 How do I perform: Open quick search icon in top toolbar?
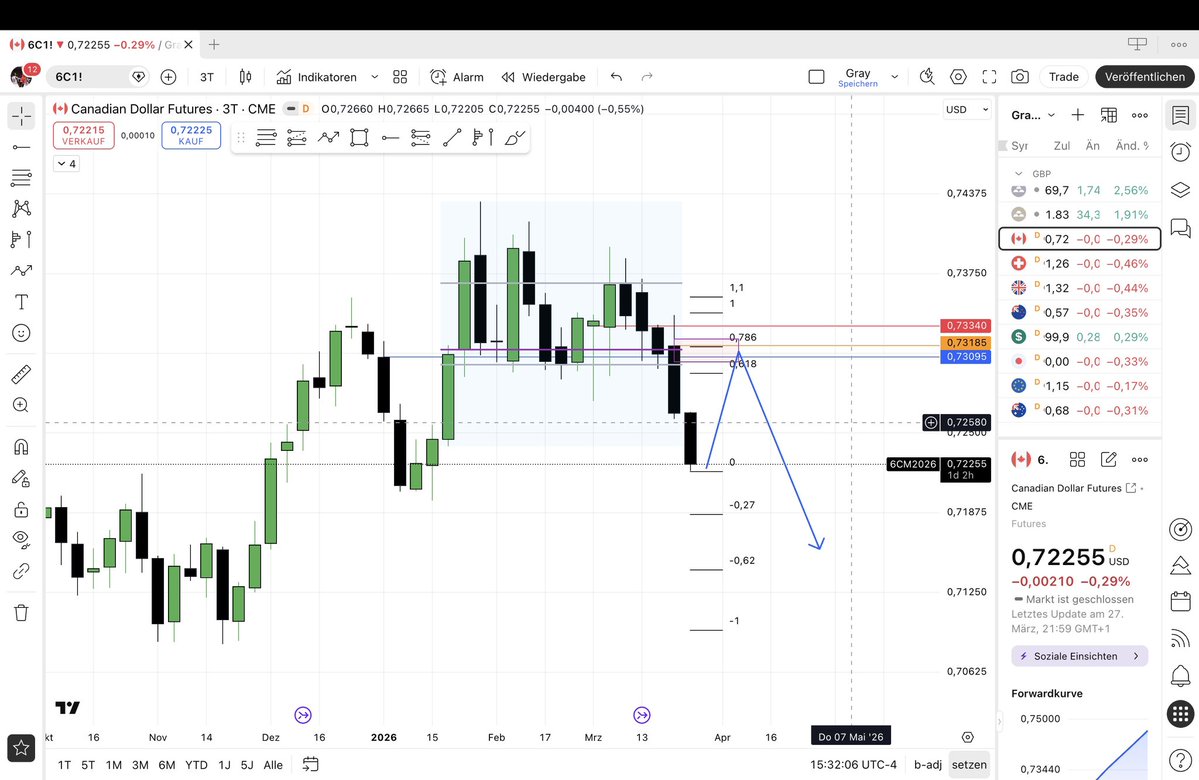(x=927, y=76)
